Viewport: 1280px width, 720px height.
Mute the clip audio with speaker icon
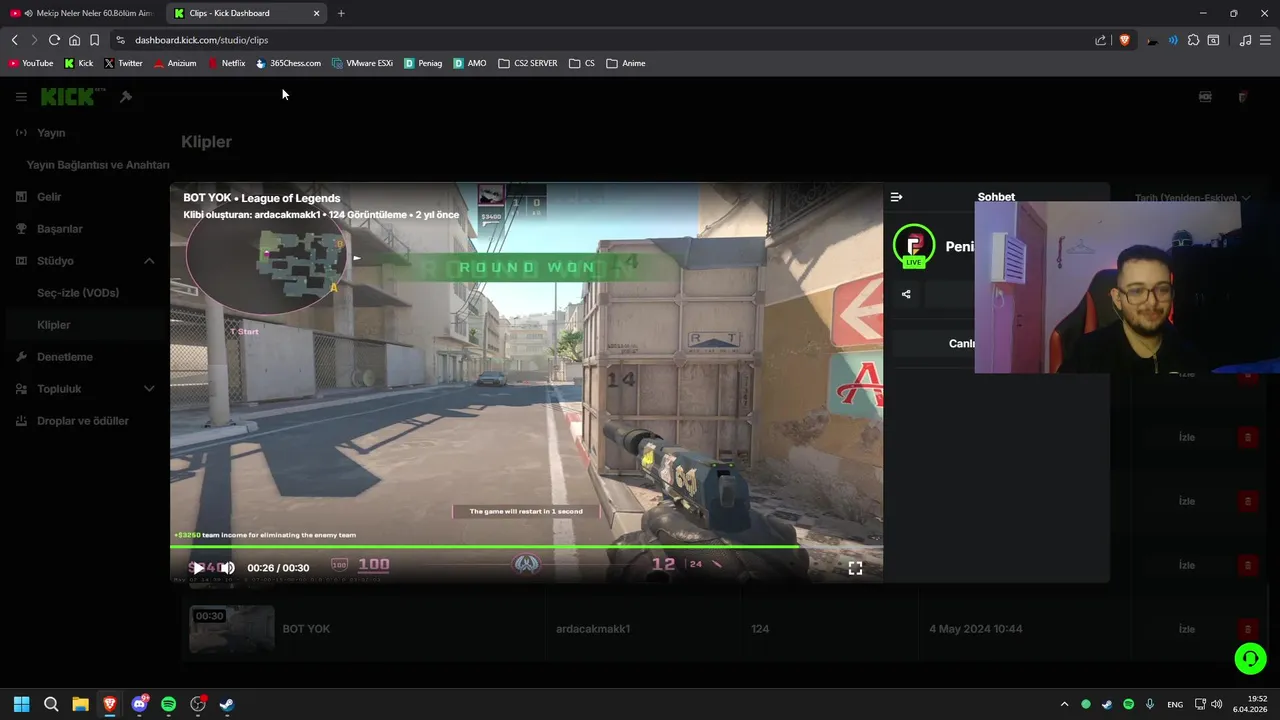point(227,568)
